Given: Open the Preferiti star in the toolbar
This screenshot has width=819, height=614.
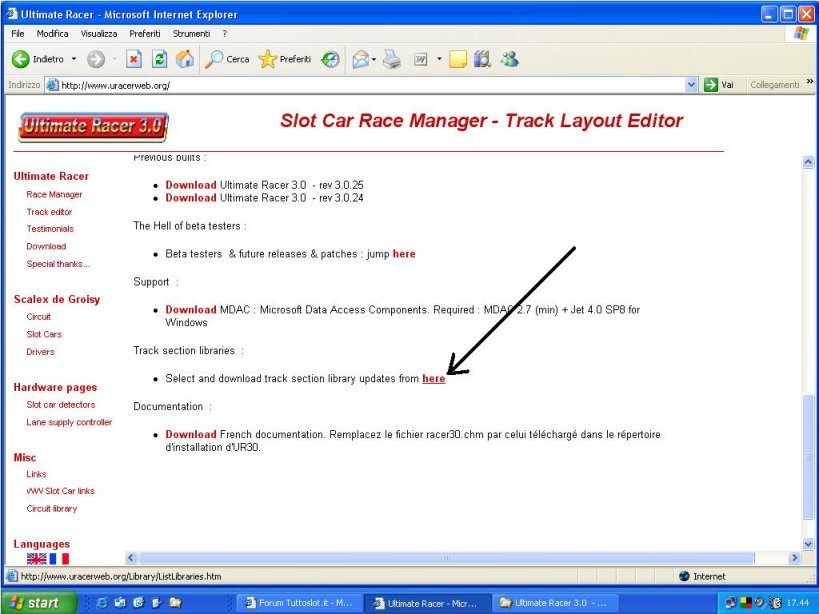Looking at the screenshot, I should [285, 59].
